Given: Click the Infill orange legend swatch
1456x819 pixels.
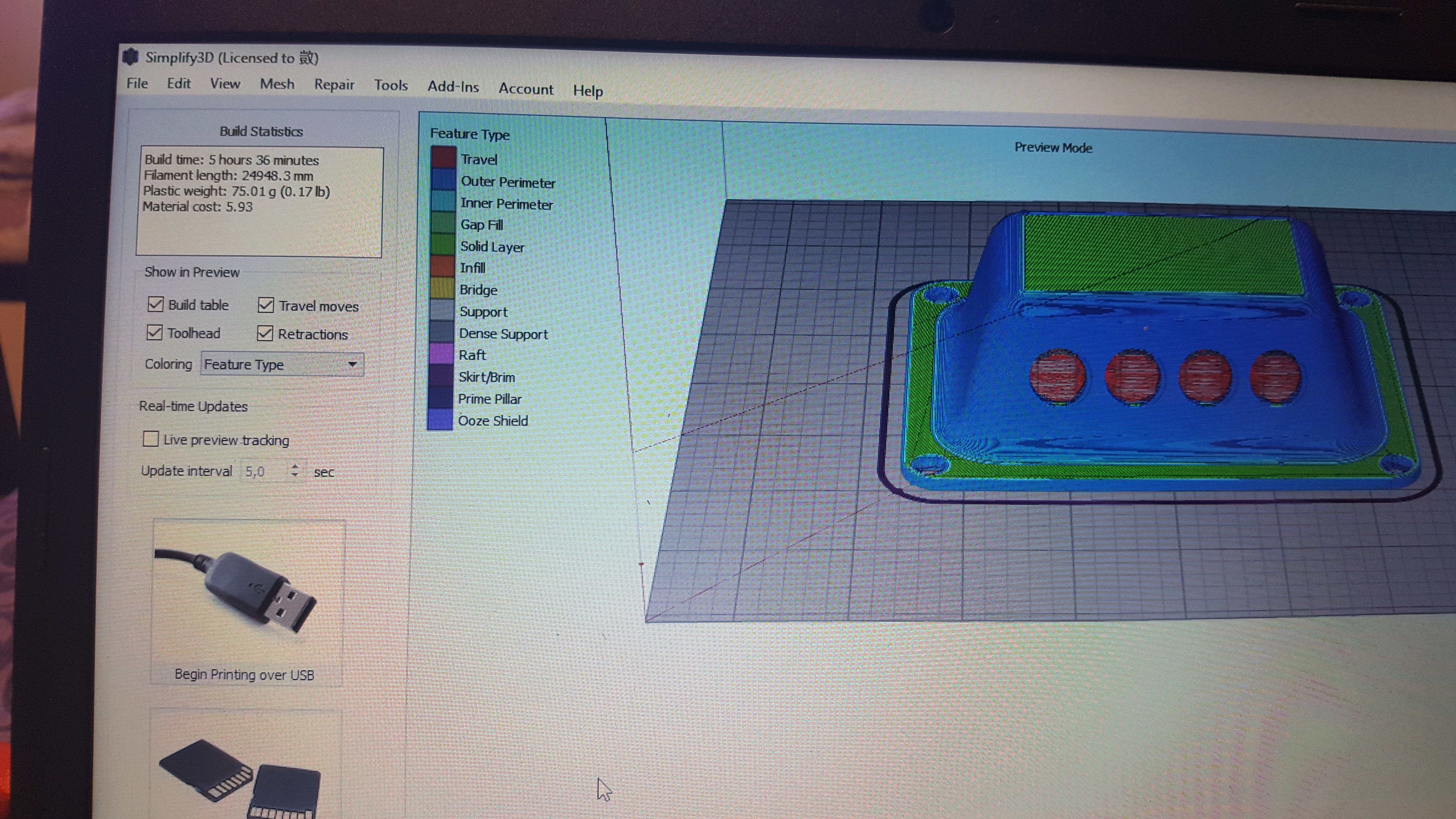Looking at the screenshot, I should [443, 266].
